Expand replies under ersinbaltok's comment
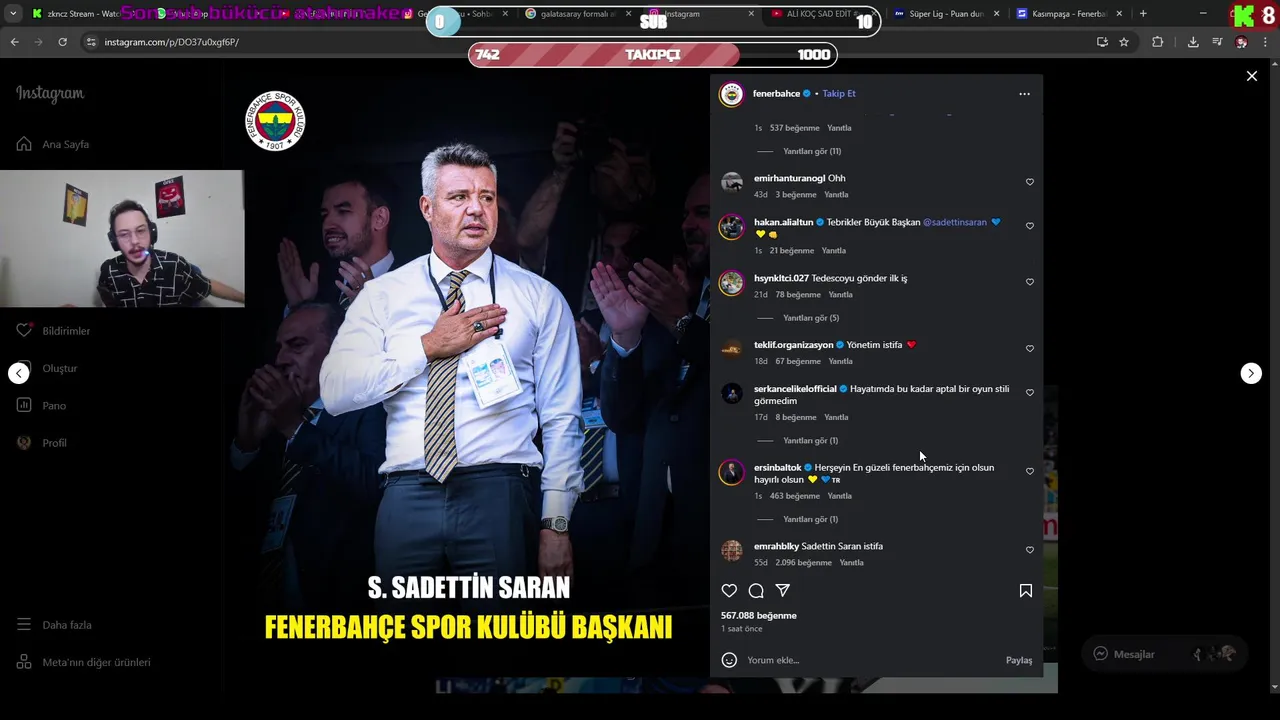Viewport: 1280px width, 720px height. (810, 519)
